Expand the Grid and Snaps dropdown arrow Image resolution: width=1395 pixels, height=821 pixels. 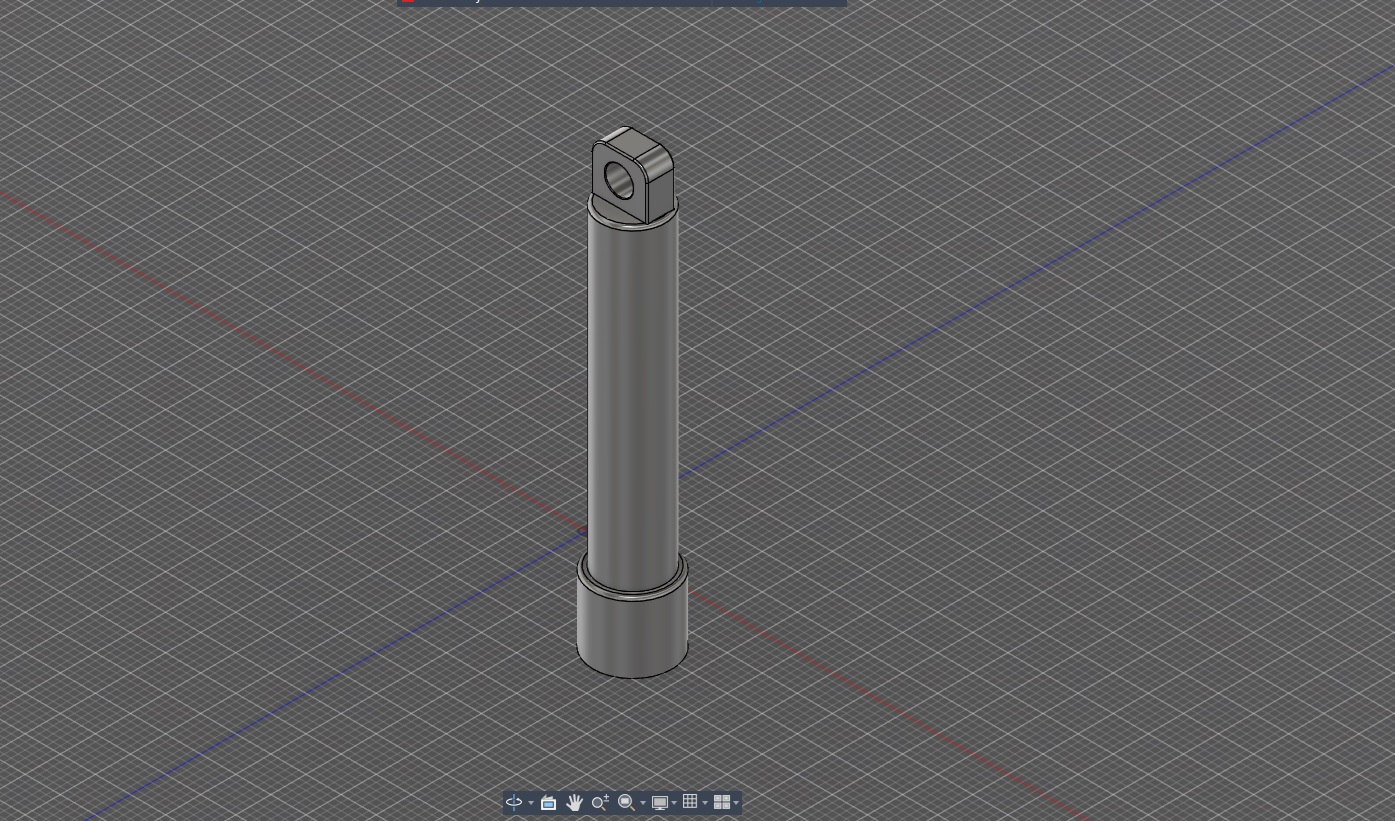705,803
